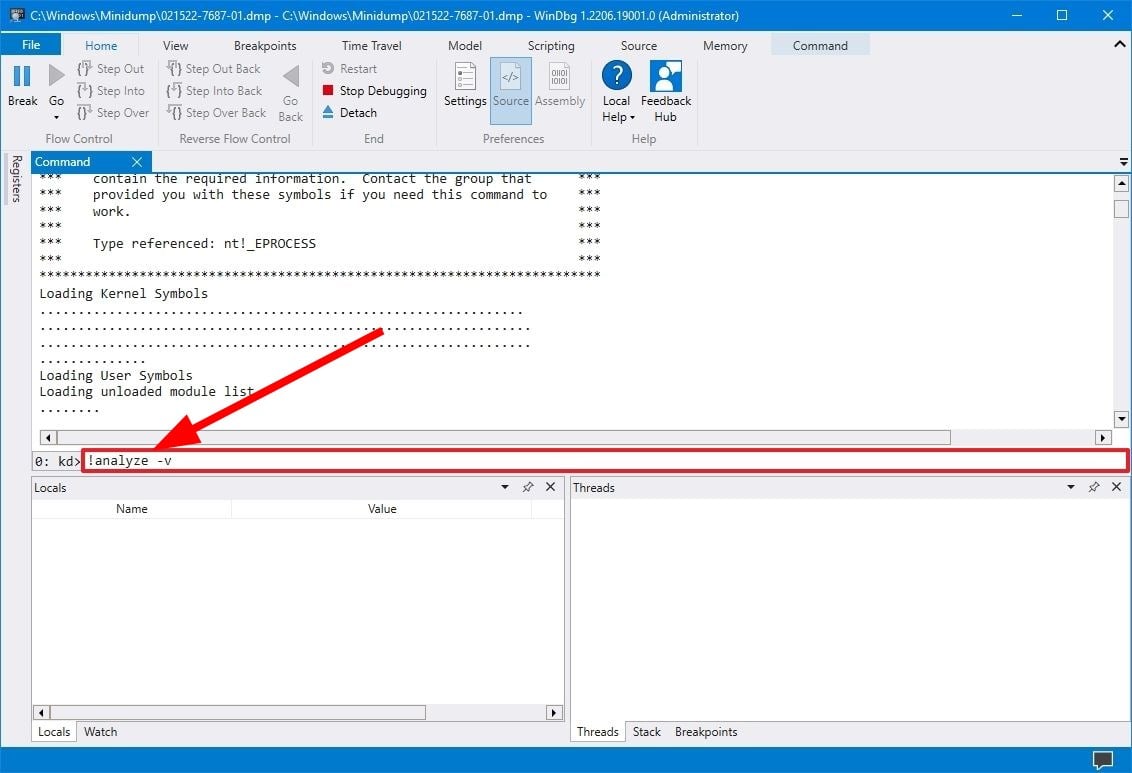Open the Model ribbon tab
Viewport: 1132px width, 773px height.
(x=465, y=45)
